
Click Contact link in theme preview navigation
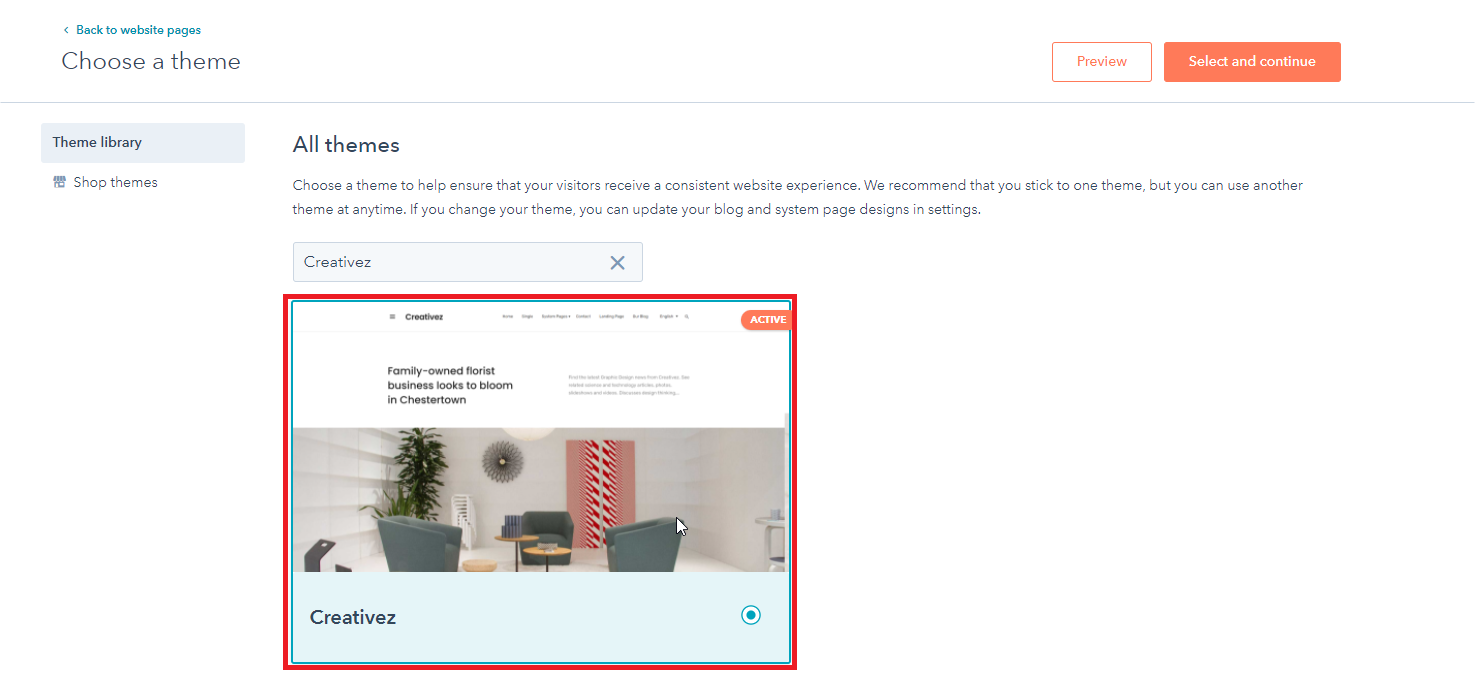coord(584,316)
